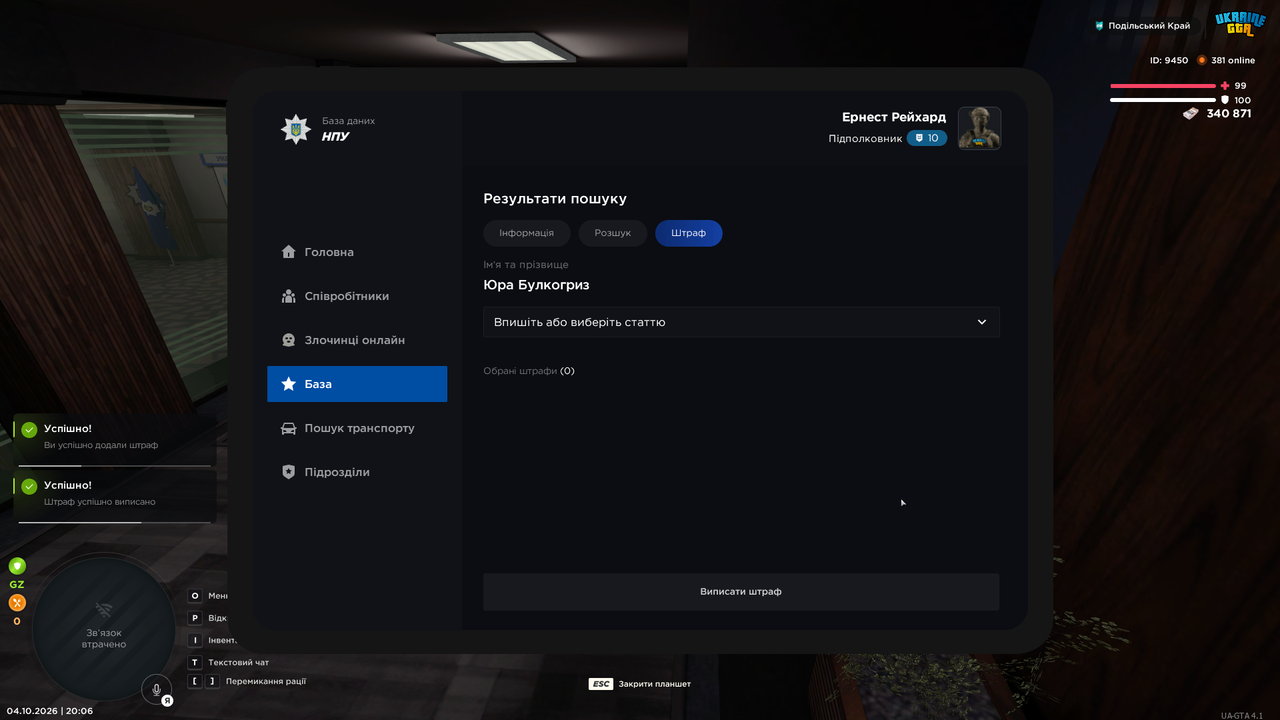1280x720 pixels.
Task: Click the red health bar
Action: point(1163,86)
